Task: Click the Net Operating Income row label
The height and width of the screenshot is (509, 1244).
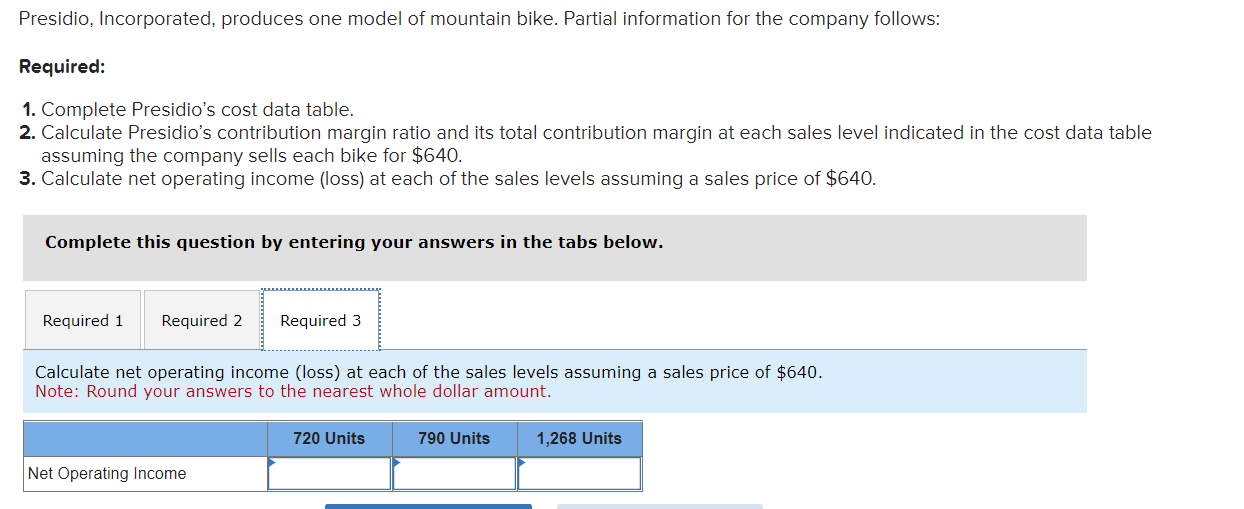Action: pyautogui.click(x=107, y=474)
